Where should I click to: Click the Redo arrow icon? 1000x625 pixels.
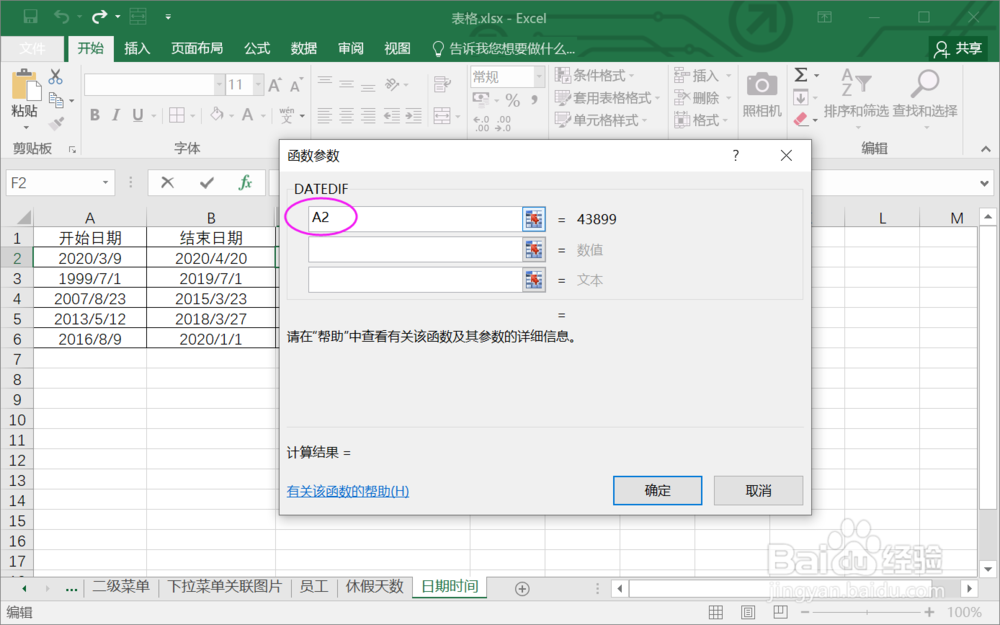pos(99,17)
